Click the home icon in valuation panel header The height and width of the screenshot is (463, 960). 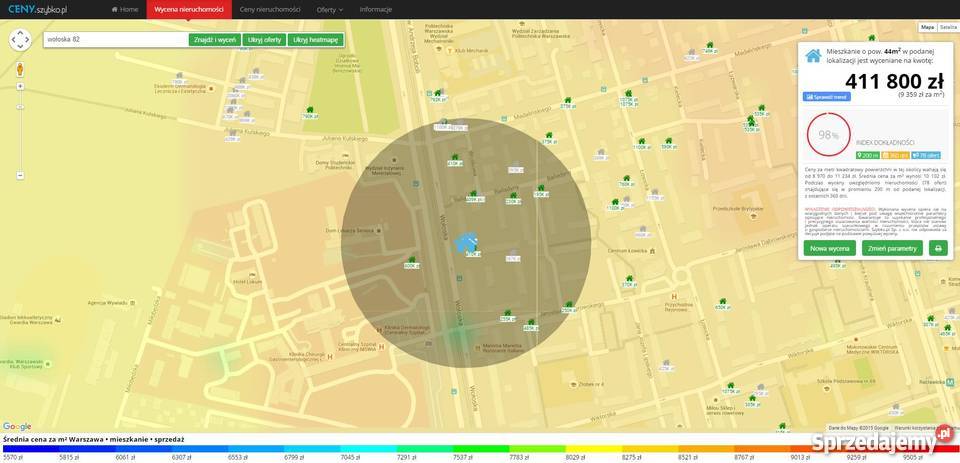click(813, 55)
